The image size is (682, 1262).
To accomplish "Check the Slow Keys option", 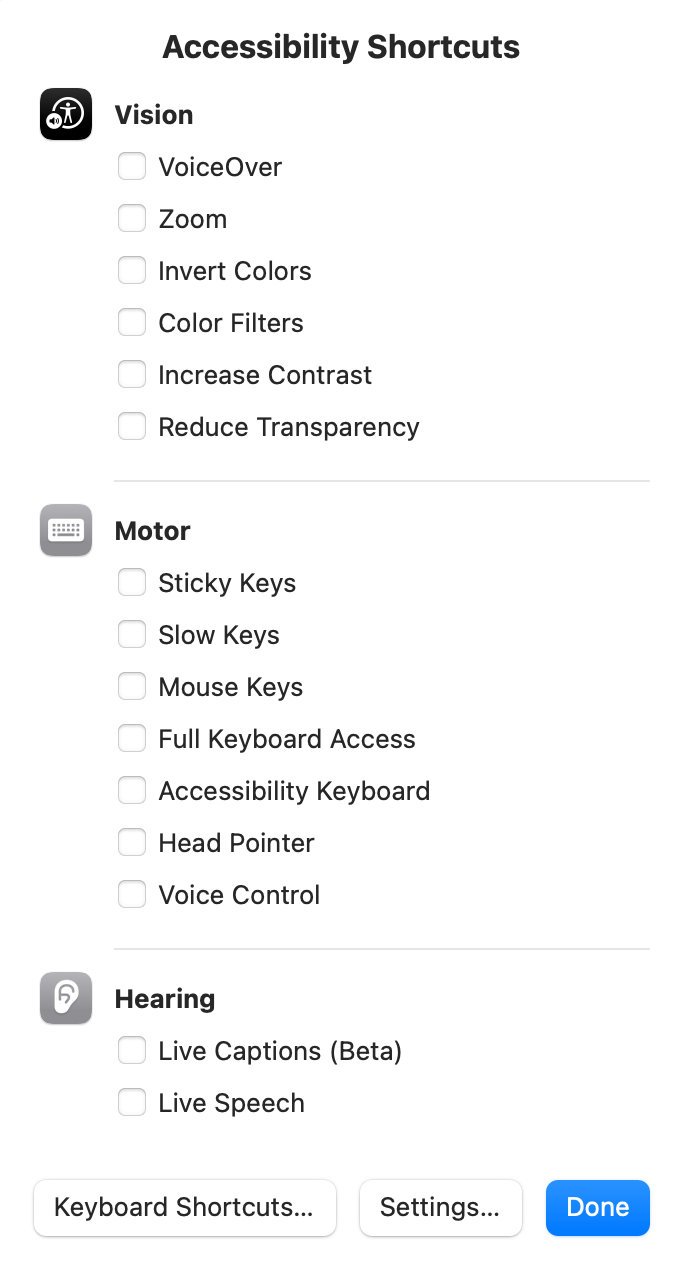I will [132, 634].
